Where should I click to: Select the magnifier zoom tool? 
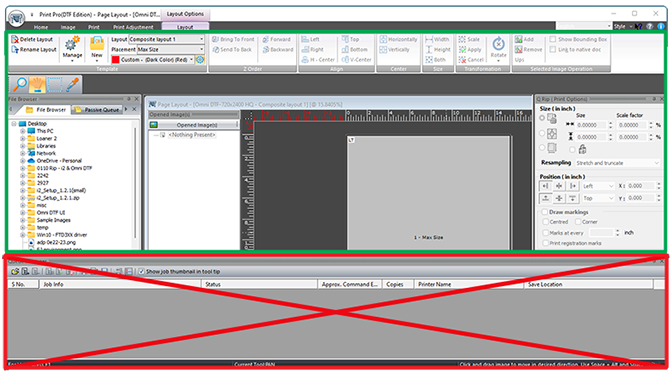19,84
